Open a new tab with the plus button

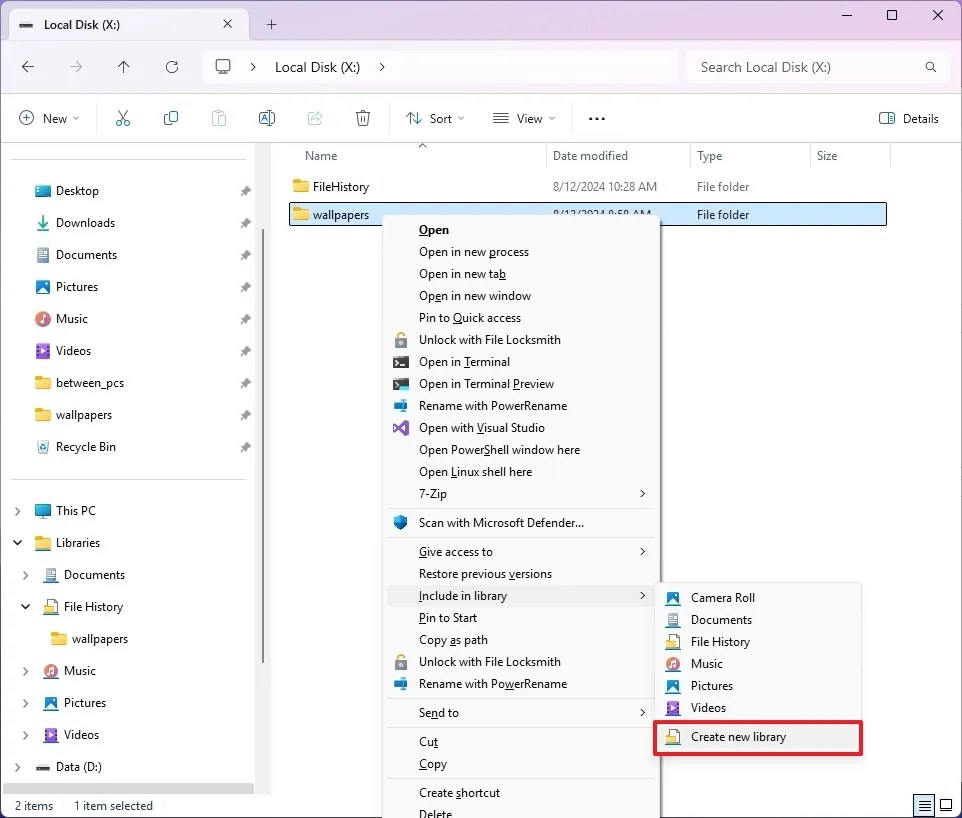270,24
